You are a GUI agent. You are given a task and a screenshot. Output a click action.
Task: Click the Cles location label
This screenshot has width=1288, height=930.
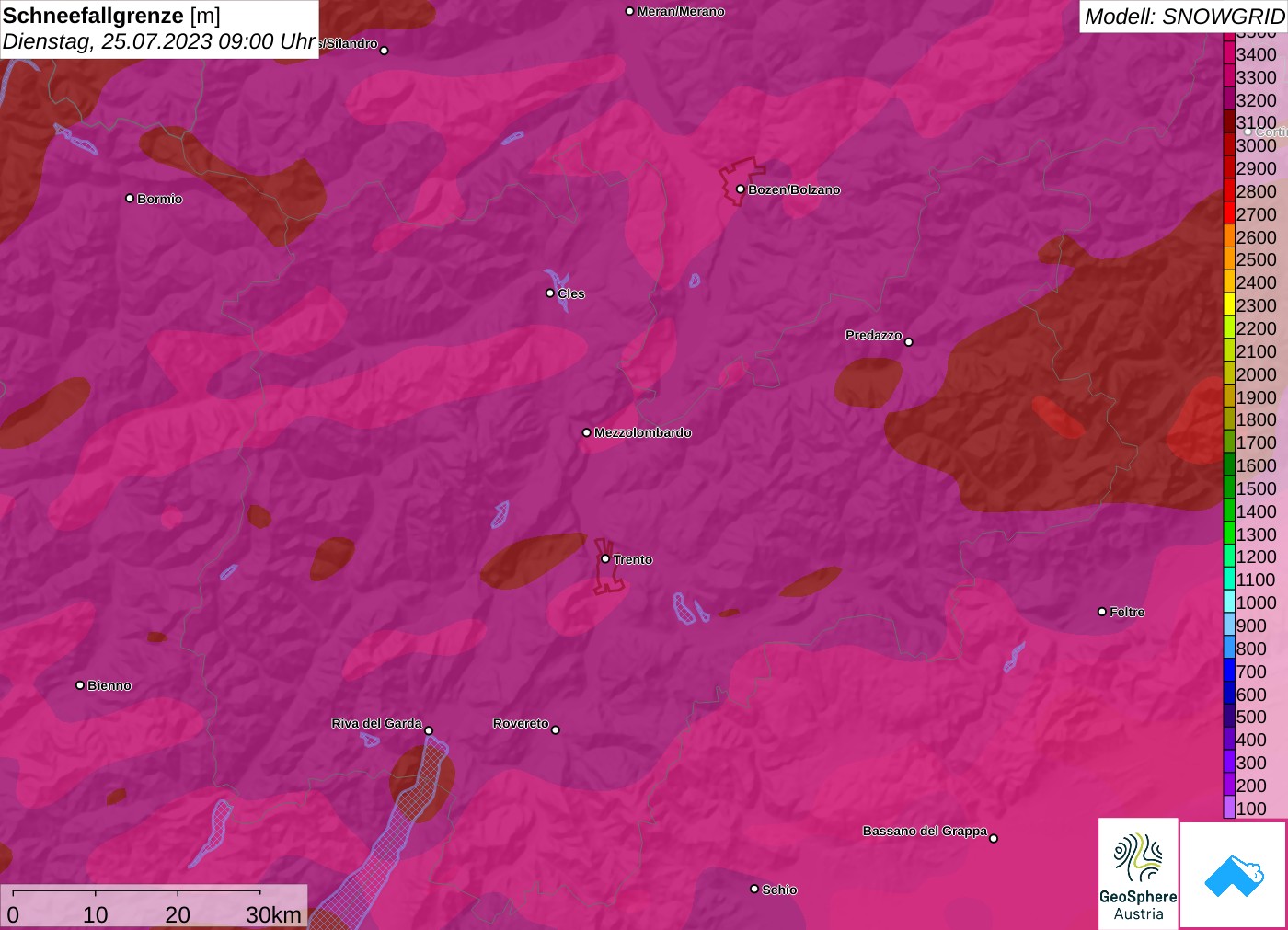[x=571, y=293]
